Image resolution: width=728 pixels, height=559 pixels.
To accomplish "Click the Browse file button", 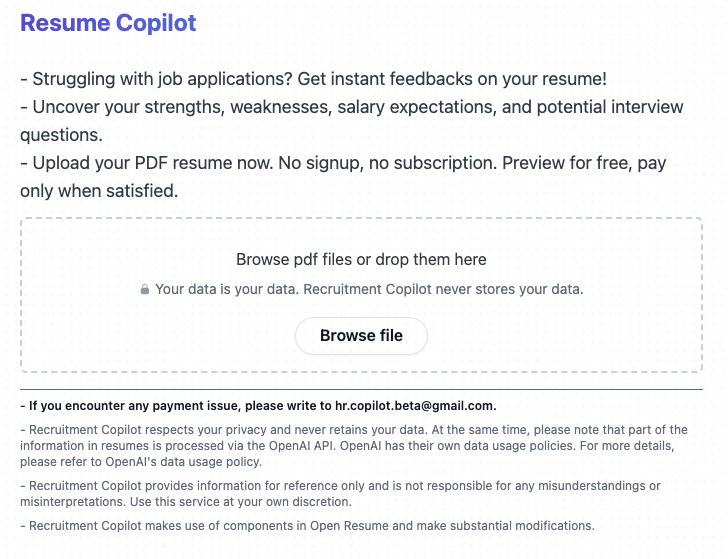I will pyautogui.click(x=361, y=336).
